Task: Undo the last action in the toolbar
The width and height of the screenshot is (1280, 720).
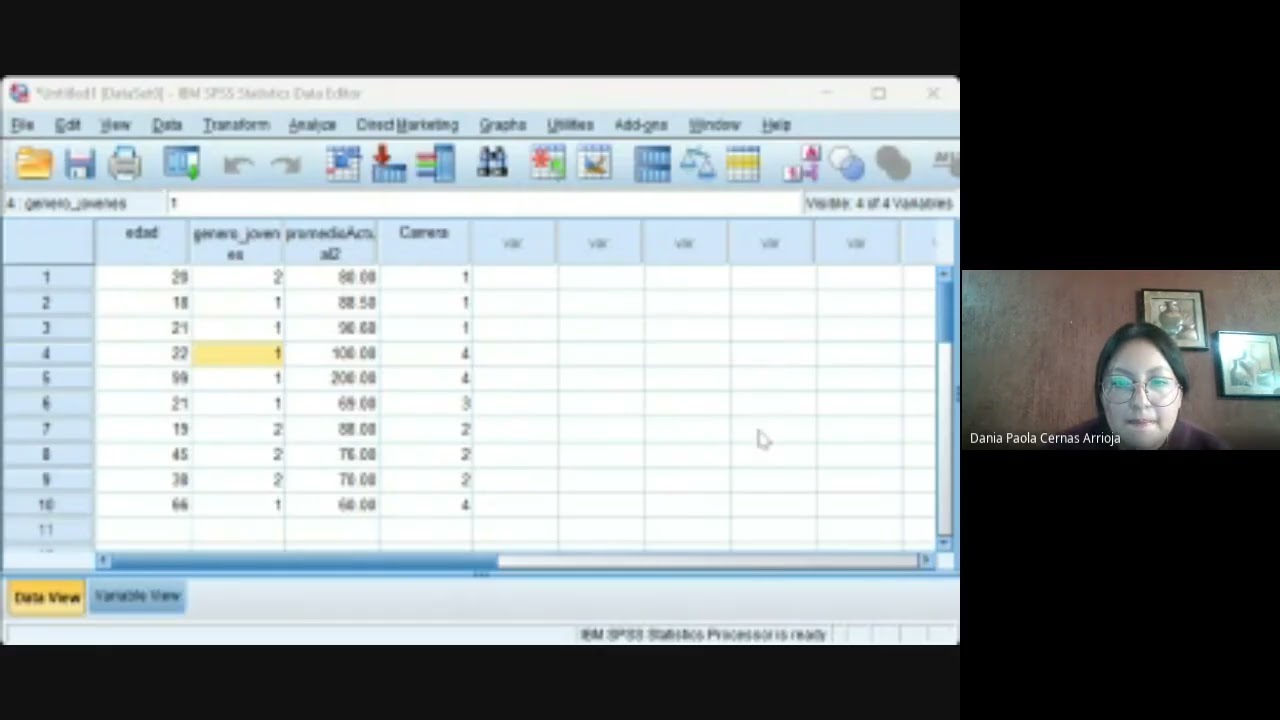Action: coord(238,165)
